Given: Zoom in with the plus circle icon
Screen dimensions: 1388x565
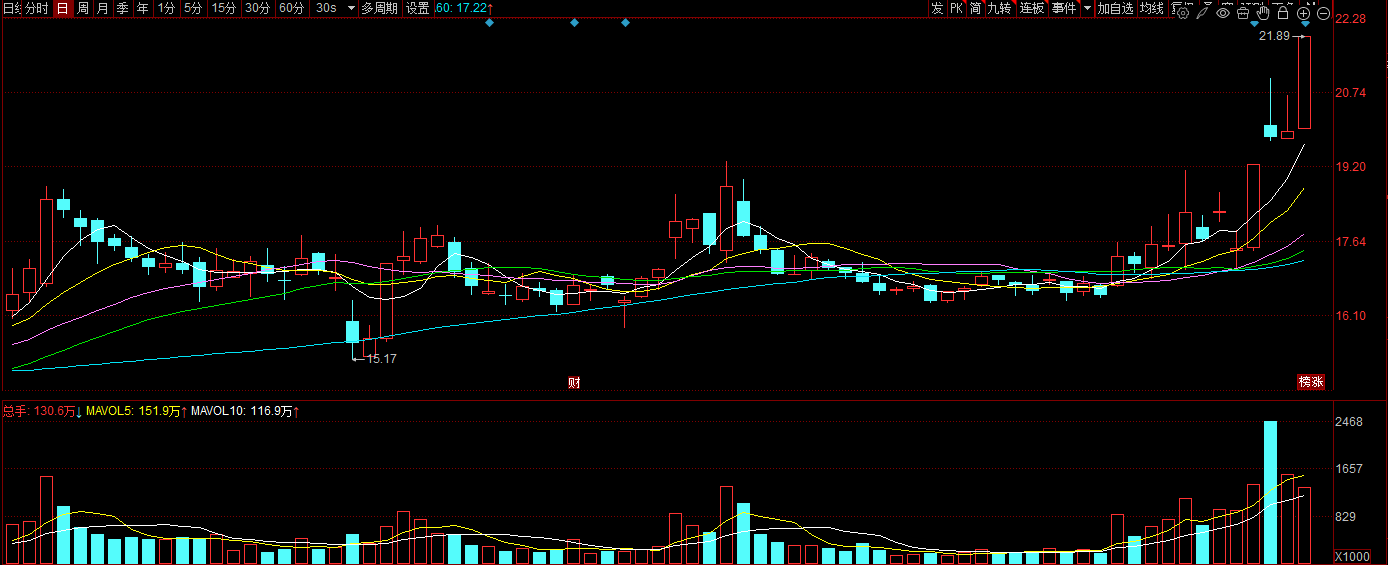Looking at the screenshot, I should [1303, 13].
